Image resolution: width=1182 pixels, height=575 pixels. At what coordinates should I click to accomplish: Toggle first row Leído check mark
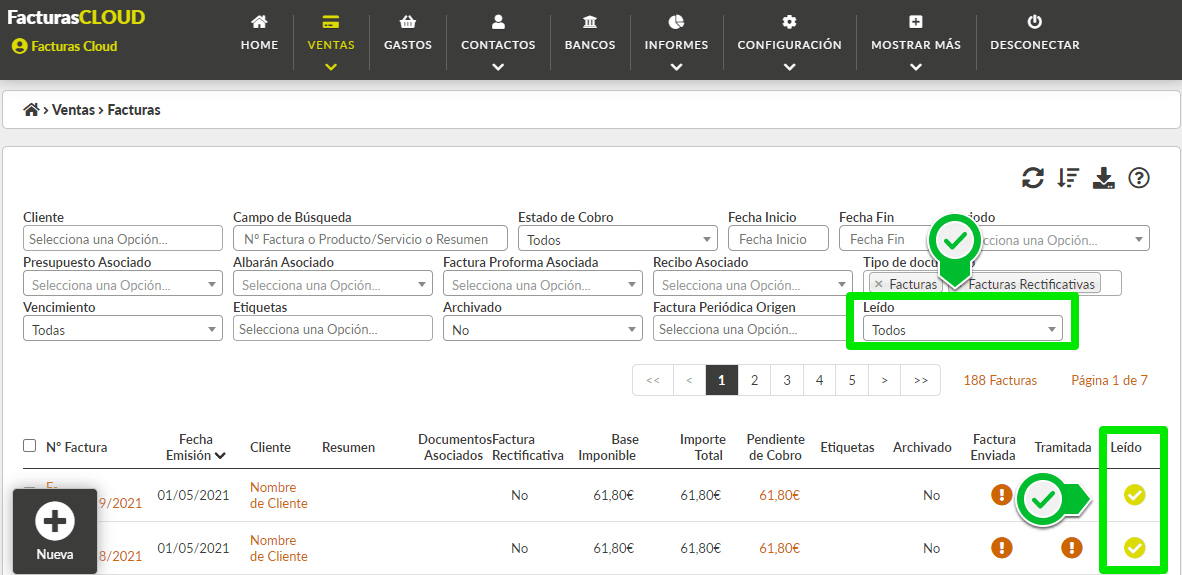(x=1135, y=495)
